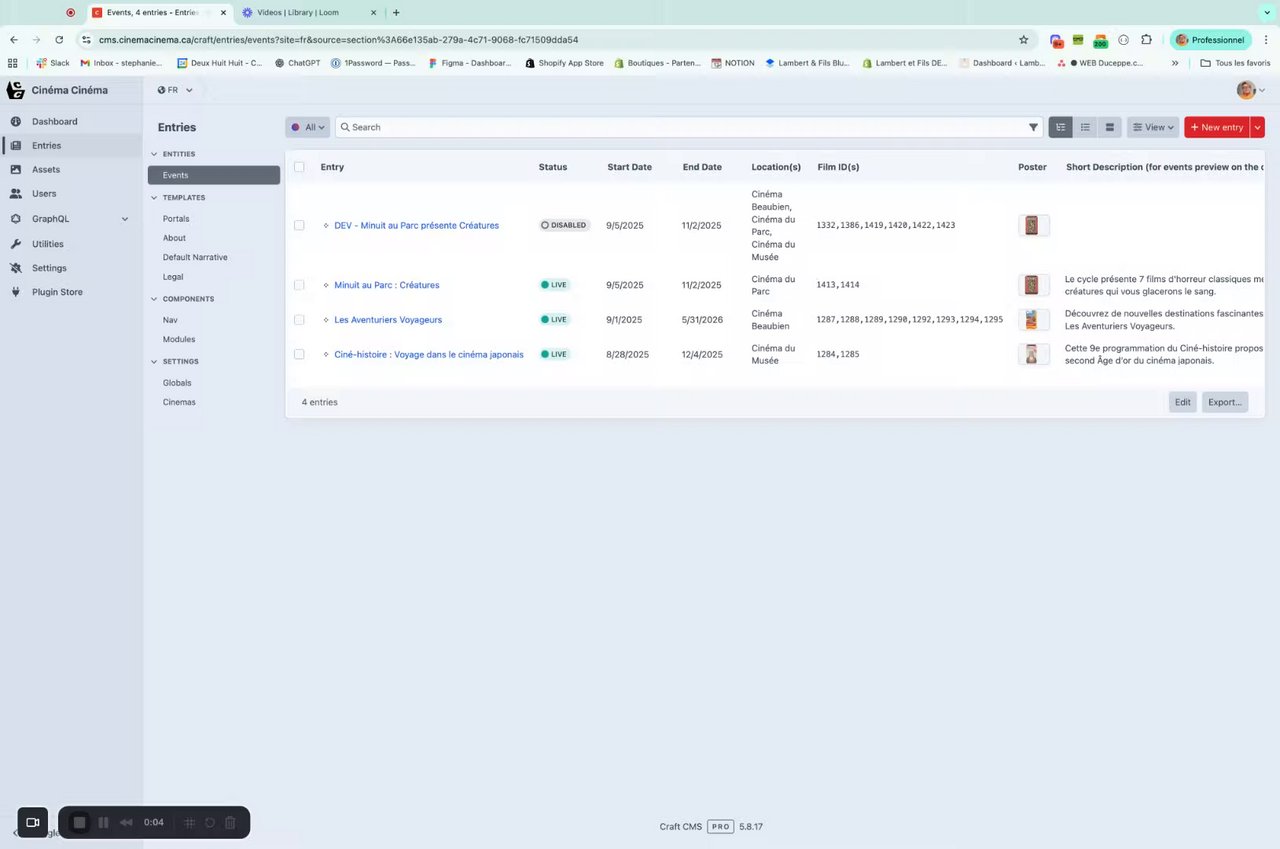Open DEV - Minuit au Parc présente Créatures
This screenshot has width=1280, height=849.
[416, 225]
